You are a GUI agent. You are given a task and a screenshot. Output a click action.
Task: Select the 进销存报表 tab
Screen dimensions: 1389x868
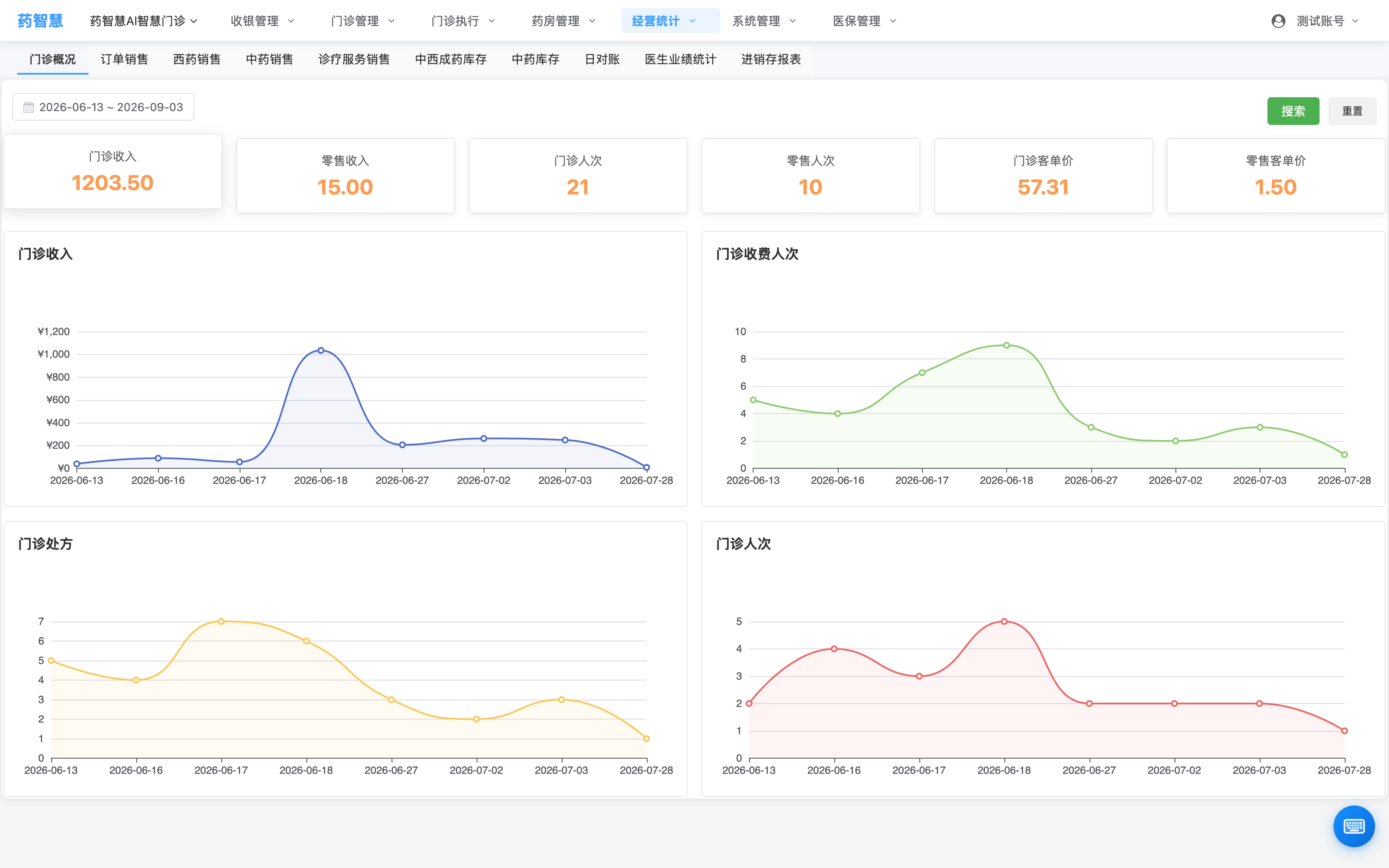(771, 59)
